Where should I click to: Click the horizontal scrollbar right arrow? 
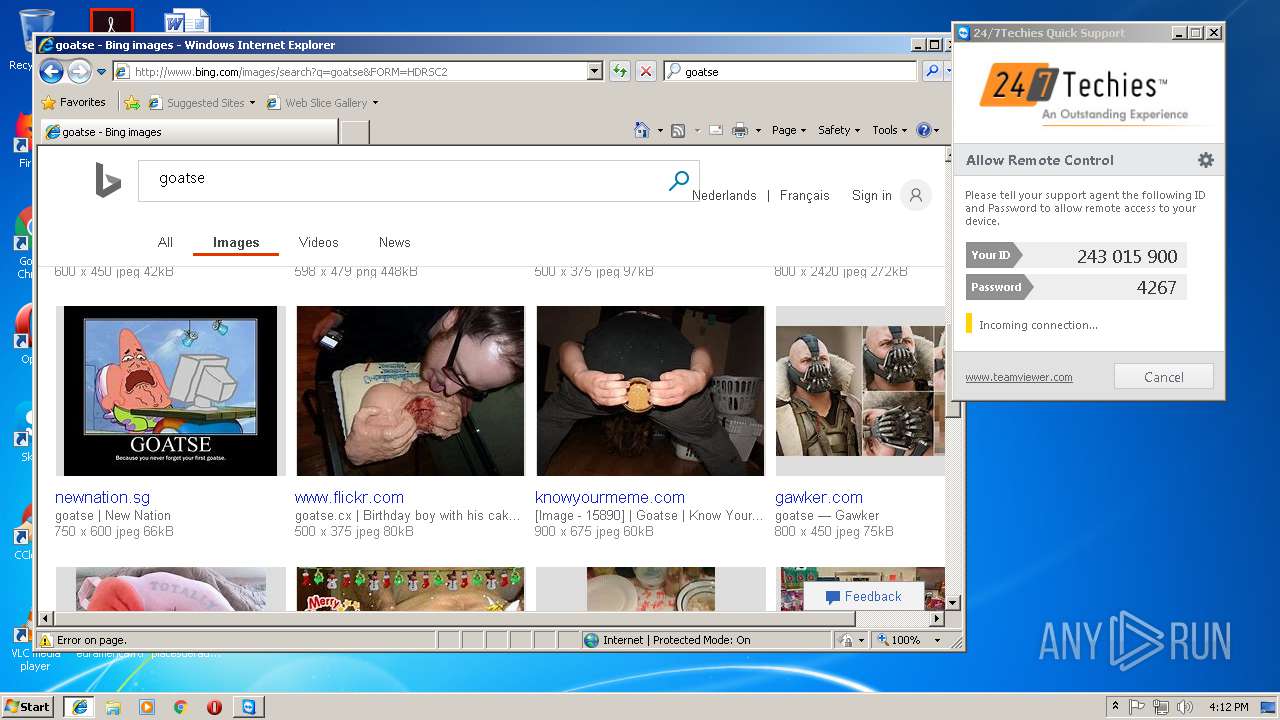tap(937, 619)
